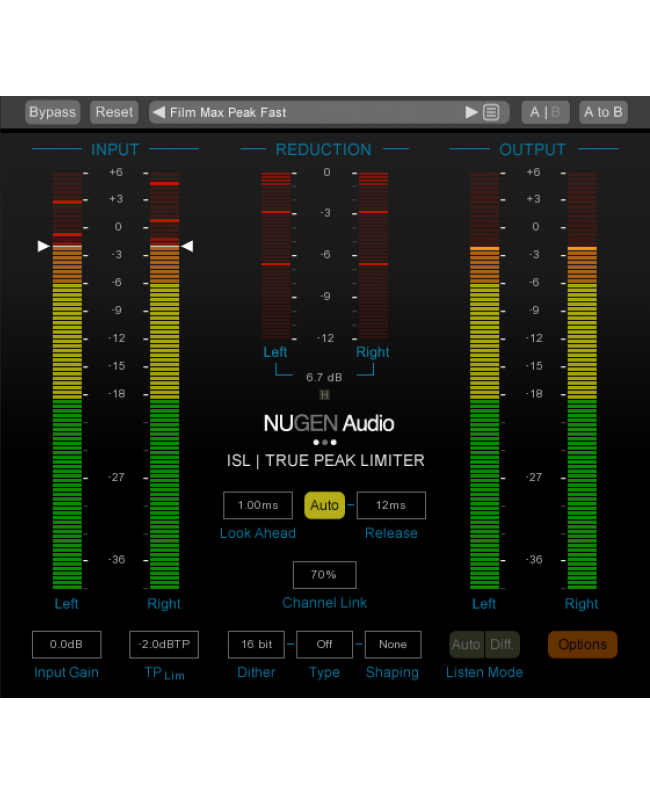Copy settings with A to B
The image size is (650, 794).
pyautogui.click(x=603, y=112)
